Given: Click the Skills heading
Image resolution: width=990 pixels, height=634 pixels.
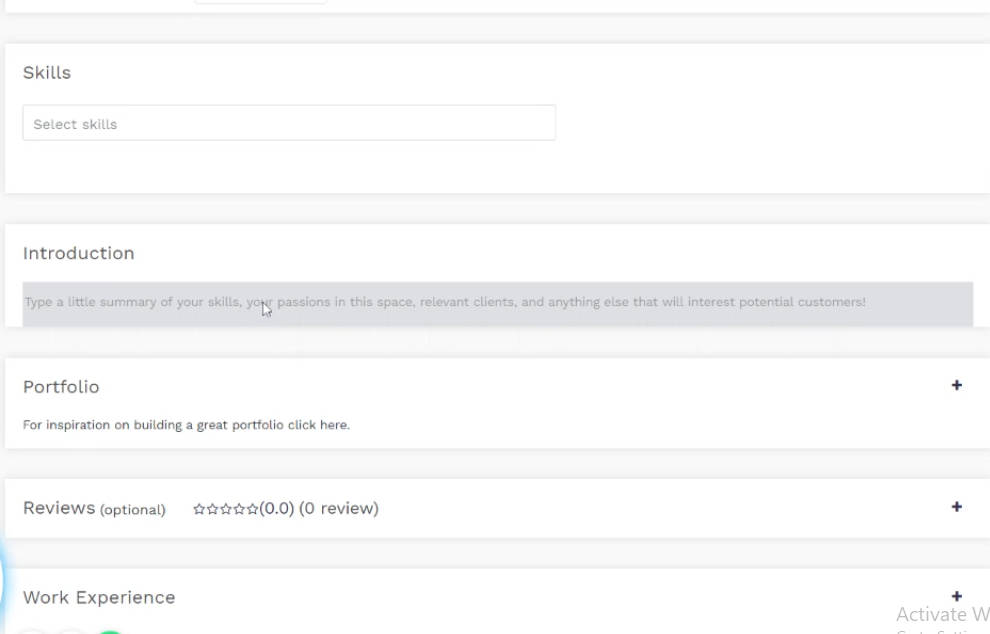Looking at the screenshot, I should pos(47,73).
